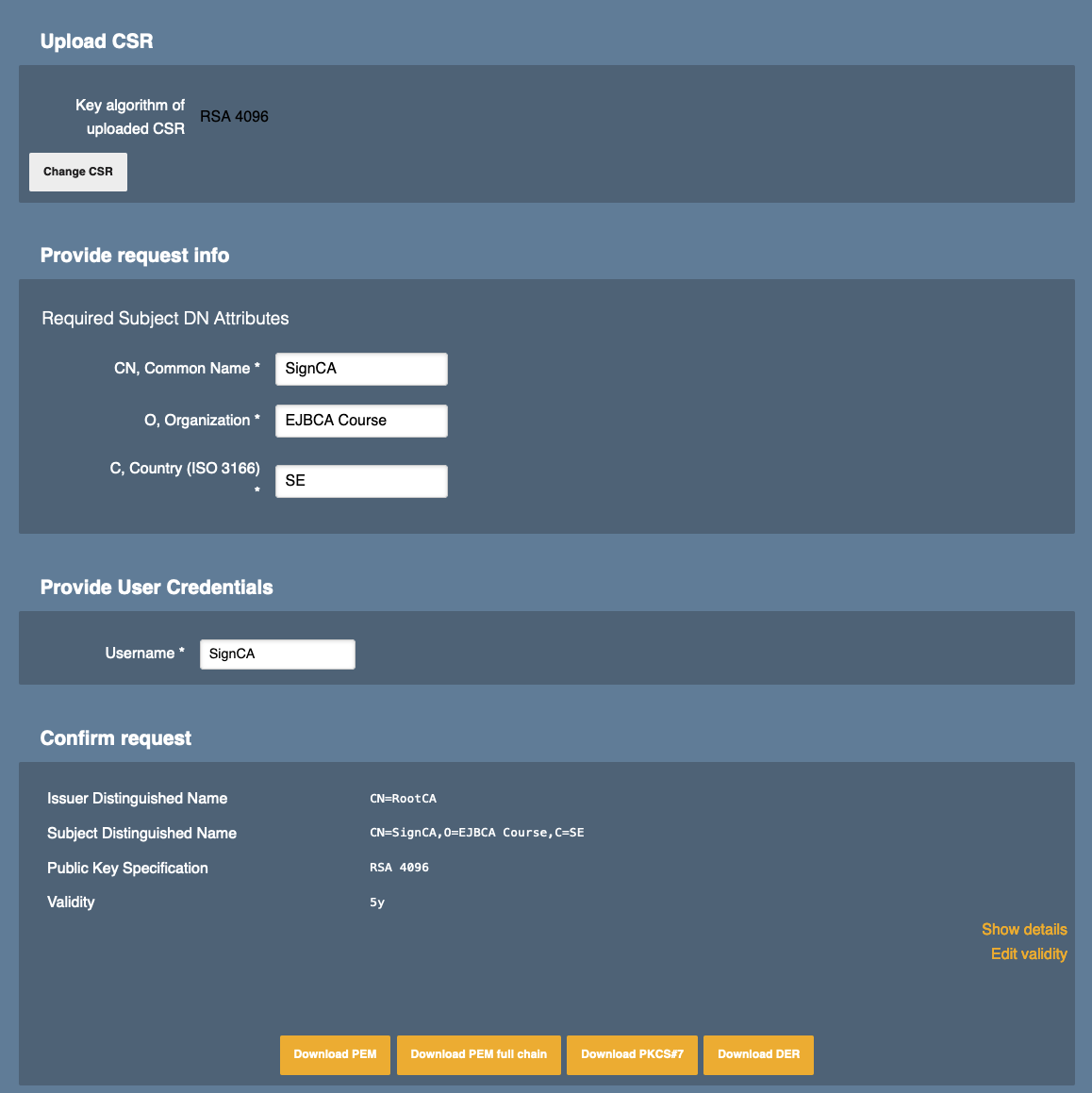Image resolution: width=1092 pixels, height=1093 pixels.
Task: Click the Subject Distinguished Name value text
Action: pyautogui.click(x=476, y=833)
